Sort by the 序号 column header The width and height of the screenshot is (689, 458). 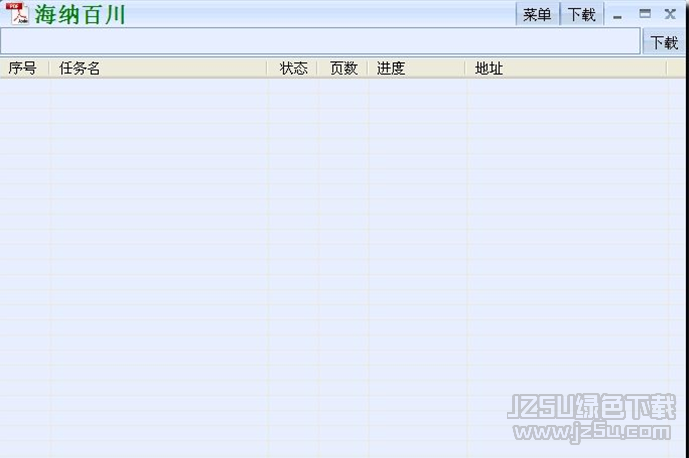tap(24, 68)
